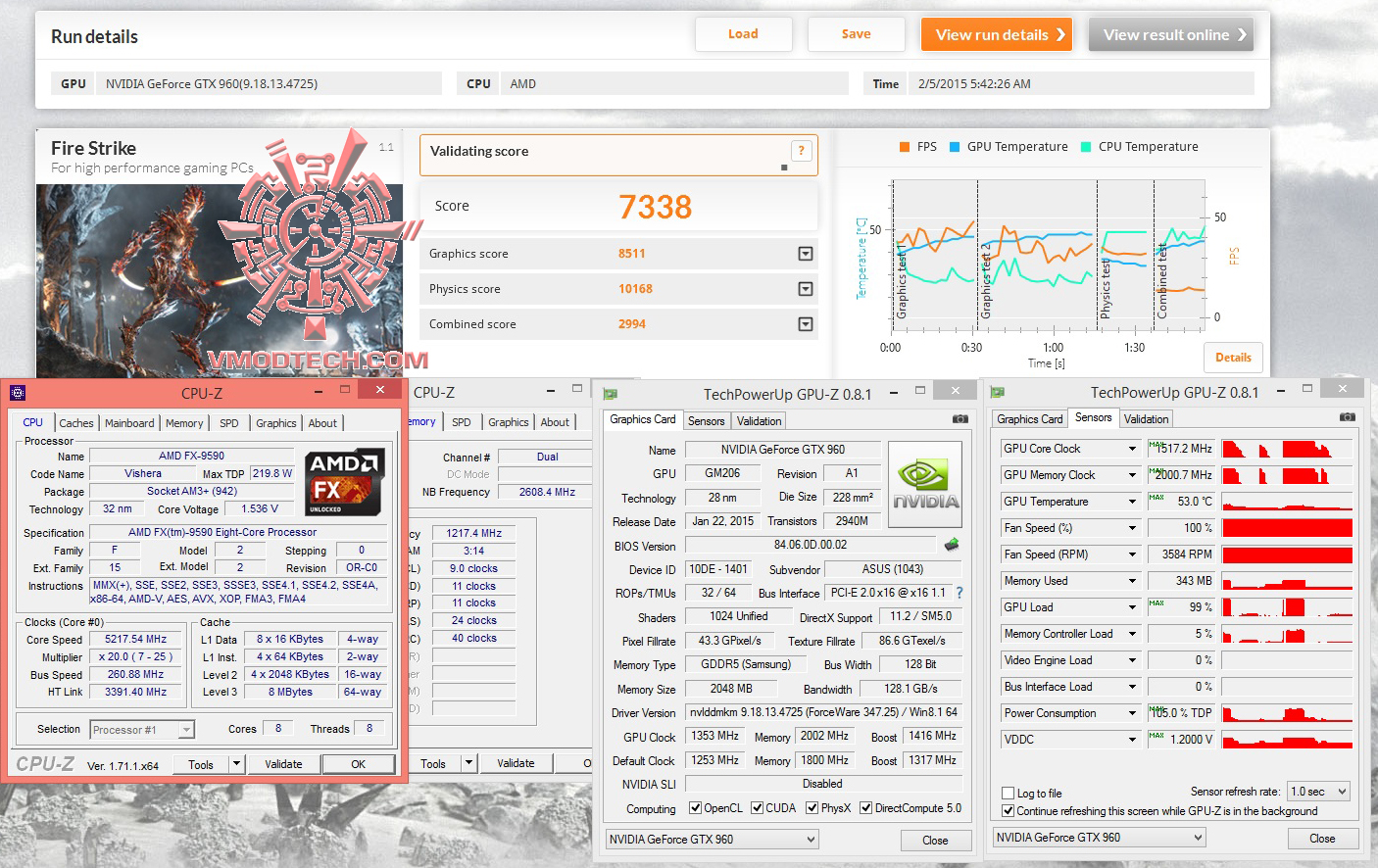
Task: Toggle the OpenCL checkbox
Action: coord(695,808)
